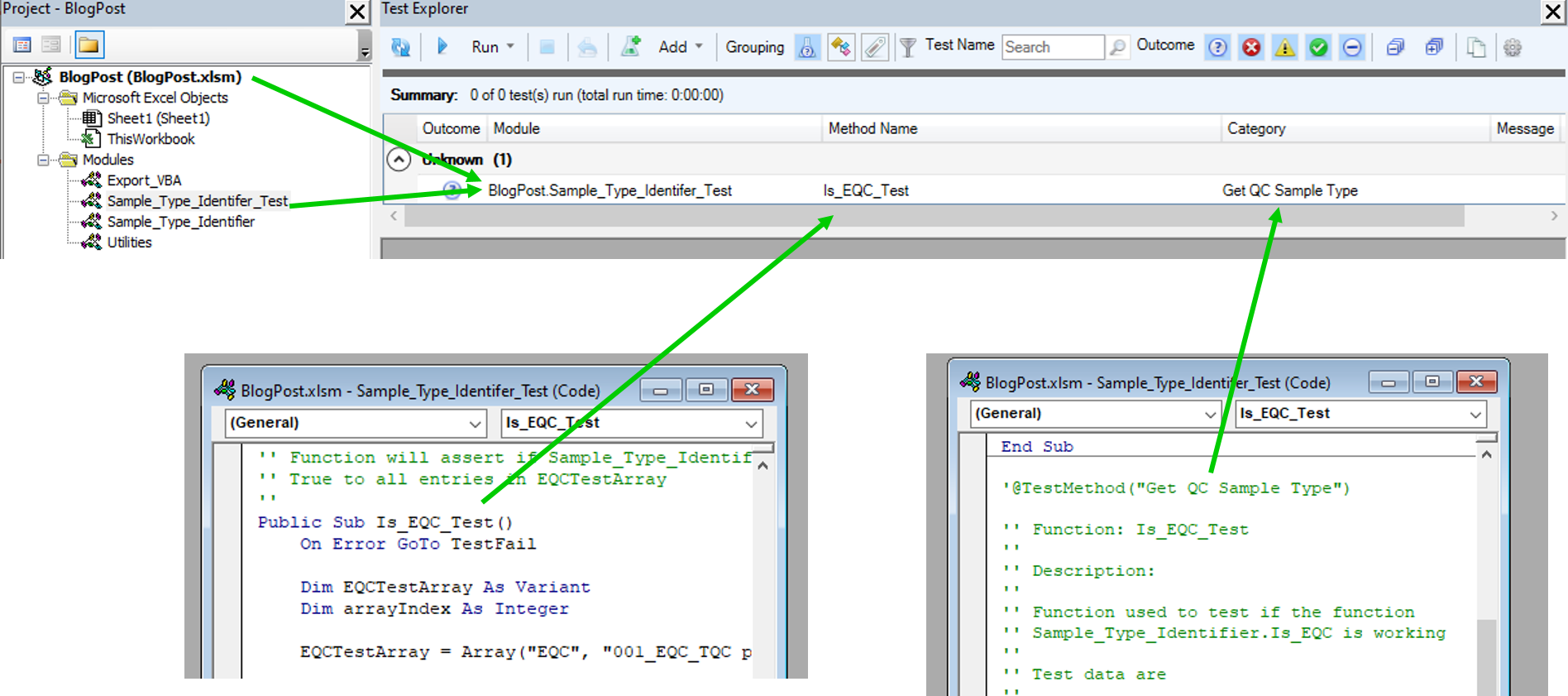Click the Collapse all groups icon
This screenshot has width=1568, height=696.
tap(1395, 47)
